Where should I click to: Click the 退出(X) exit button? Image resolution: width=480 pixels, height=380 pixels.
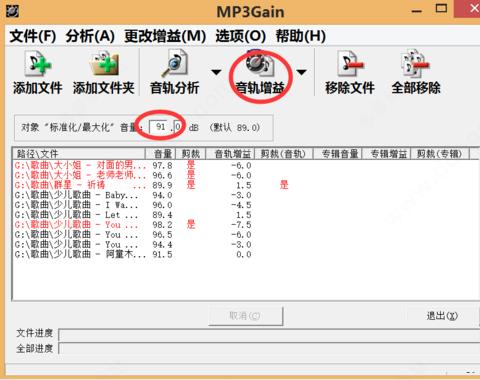click(x=442, y=315)
